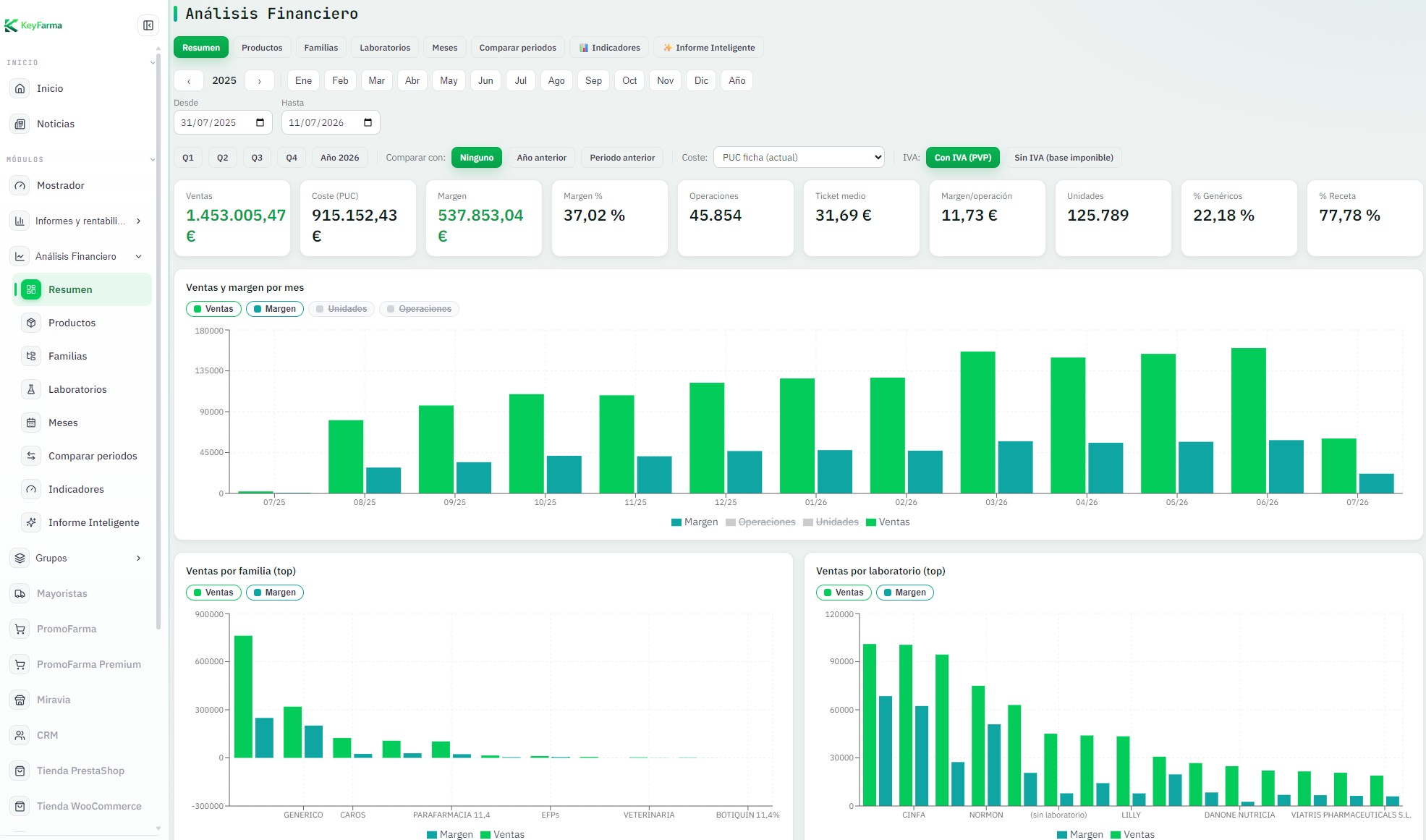Click the Informe Inteligente sparkle icon in sidebar
The width and height of the screenshot is (1426, 840).
coord(31,522)
